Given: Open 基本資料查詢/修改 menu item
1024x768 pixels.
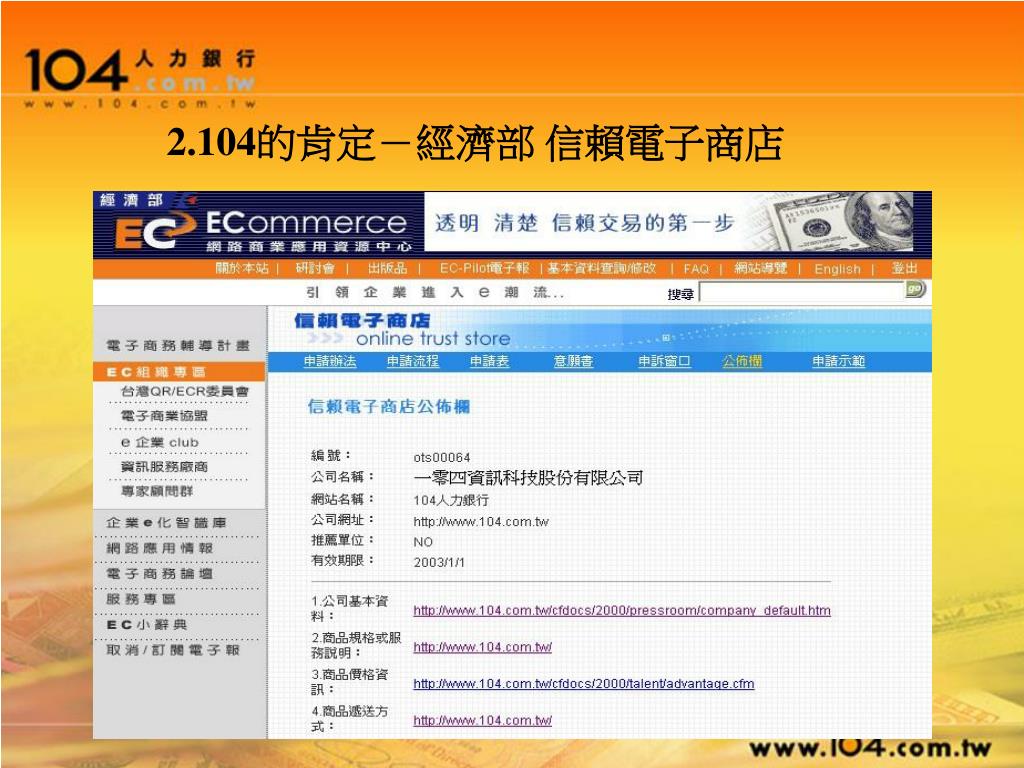Looking at the screenshot, I should pyautogui.click(x=601, y=268).
